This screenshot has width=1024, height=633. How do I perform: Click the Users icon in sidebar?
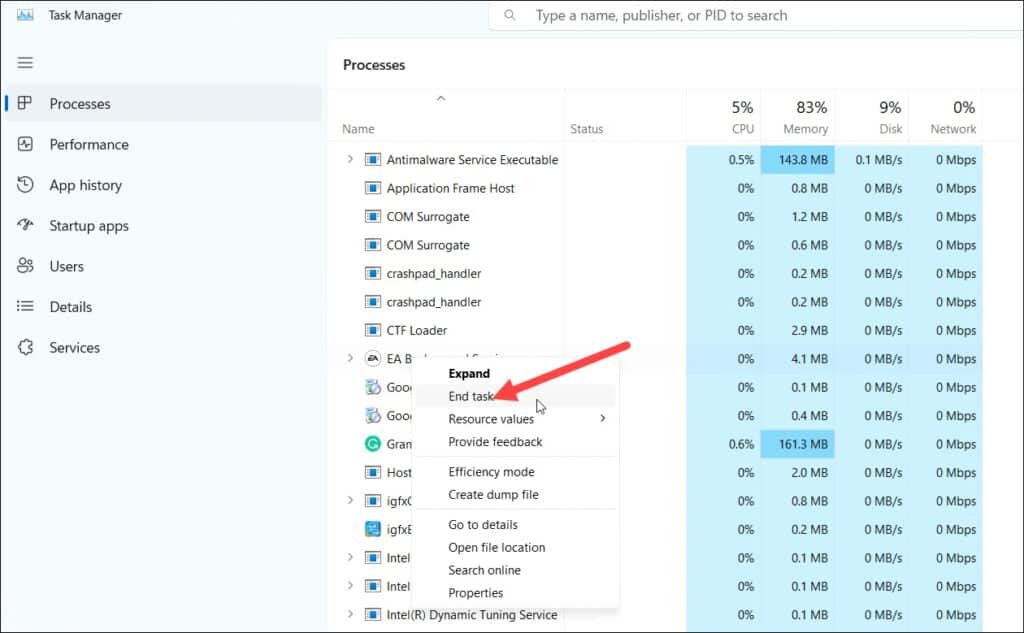coord(26,266)
